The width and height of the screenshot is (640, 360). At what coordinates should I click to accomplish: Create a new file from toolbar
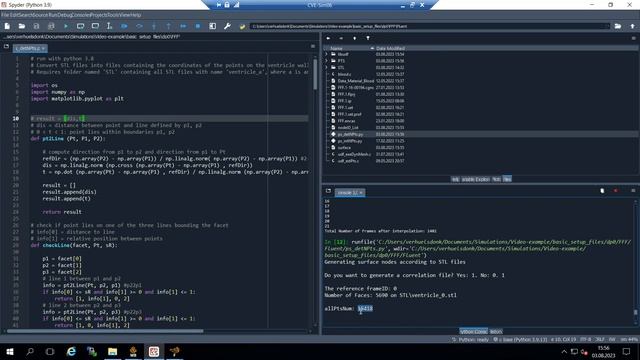pos(7,26)
